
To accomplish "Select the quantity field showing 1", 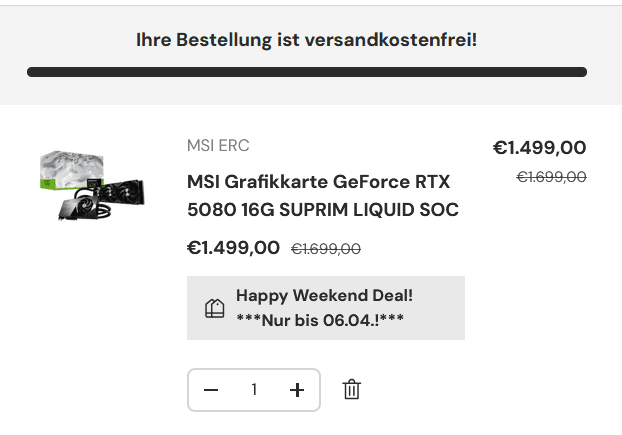I will (x=254, y=390).
